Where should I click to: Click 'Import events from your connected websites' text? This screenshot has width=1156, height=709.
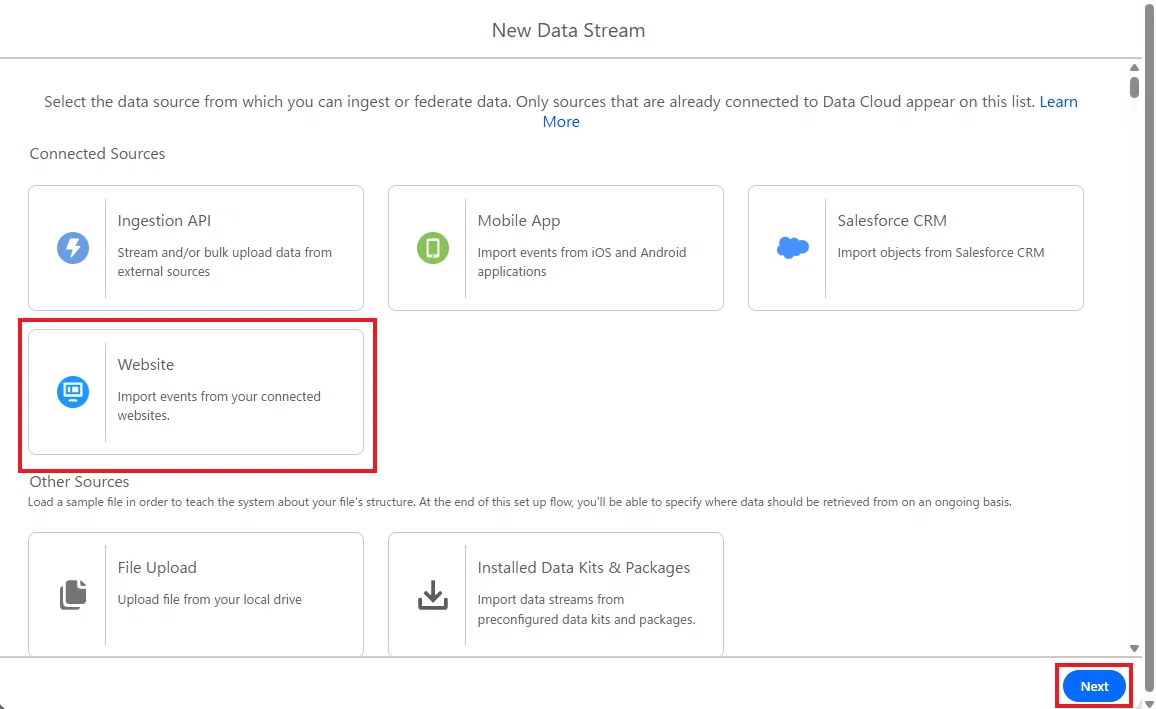point(219,406)
